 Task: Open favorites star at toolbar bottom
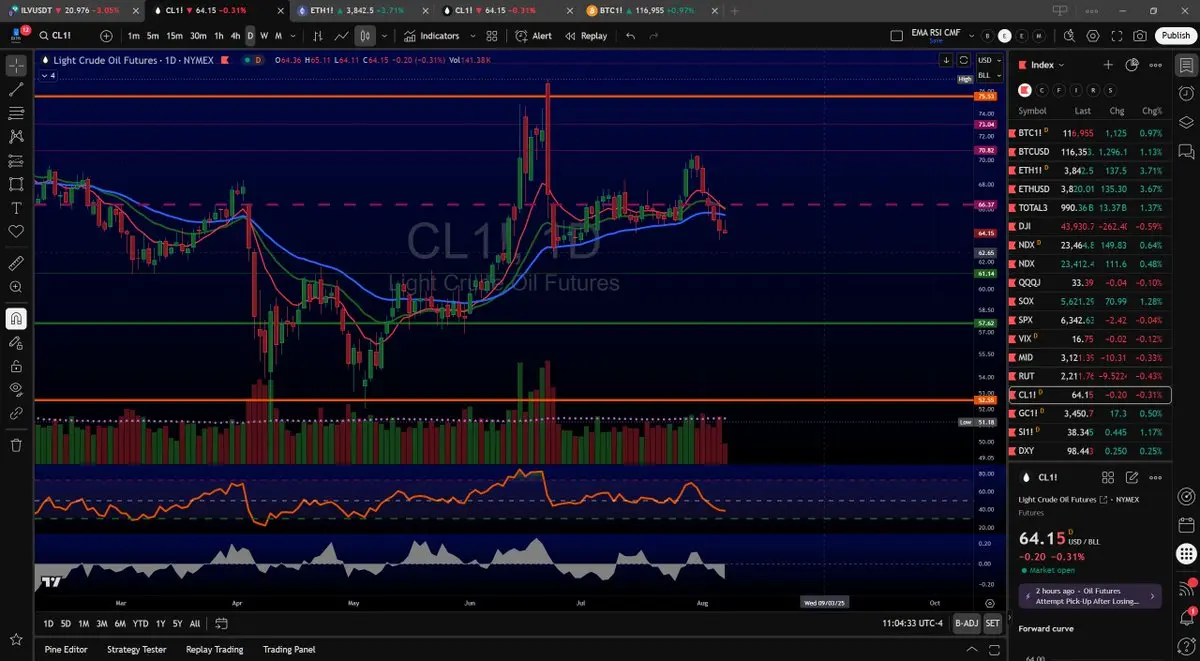16,639
